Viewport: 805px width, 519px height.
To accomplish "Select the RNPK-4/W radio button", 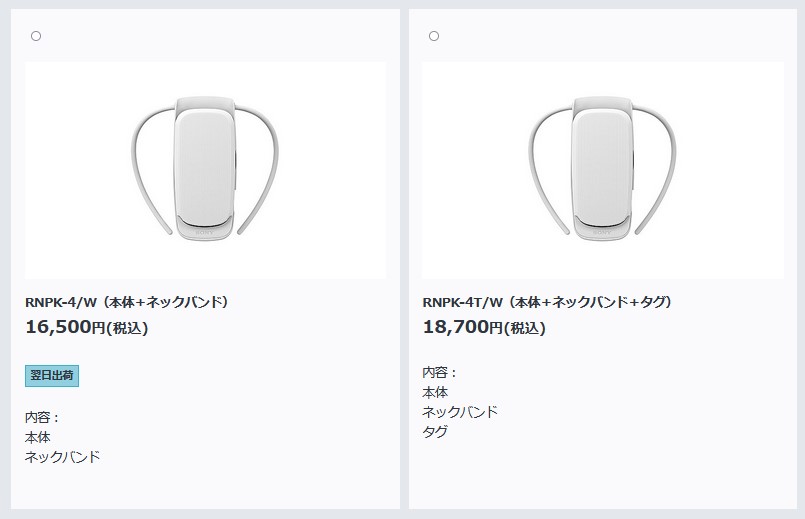I will click(36, 36).
